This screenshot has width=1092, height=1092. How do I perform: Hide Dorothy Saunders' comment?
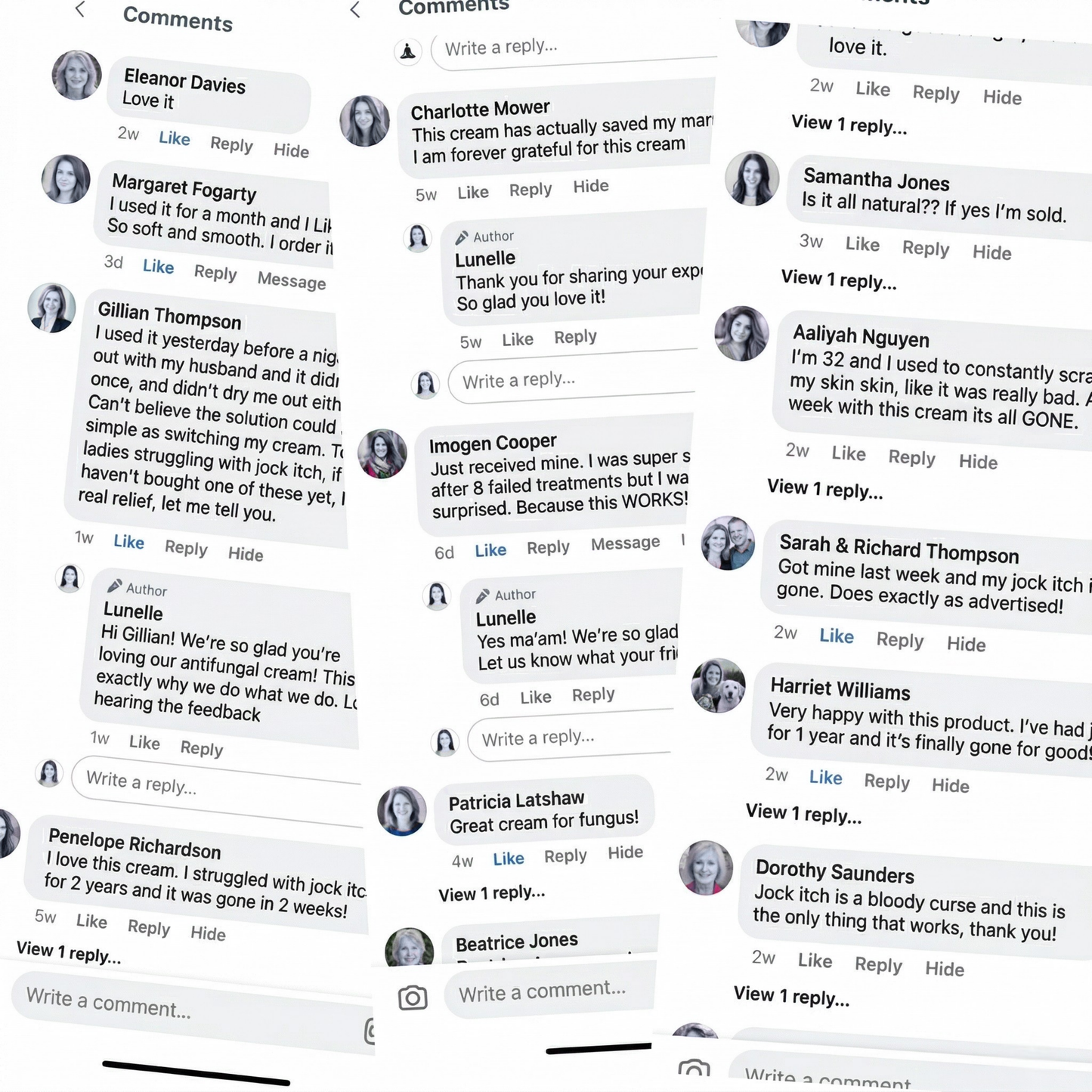point(945,969)
